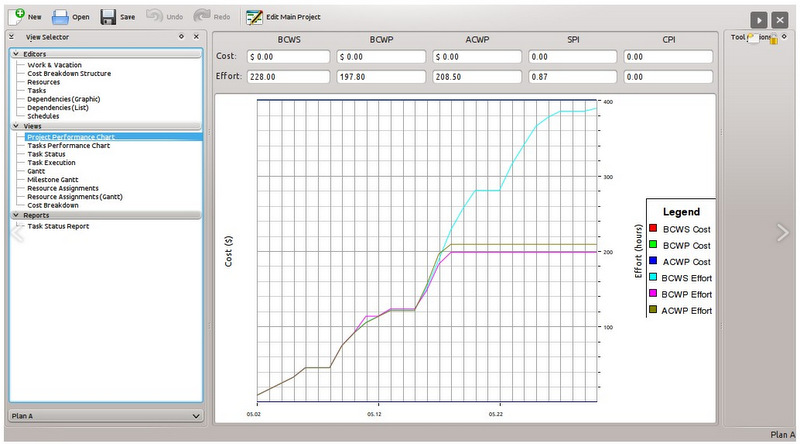Click the olive ACWP Effort legend swatch
The image size is (800, 444).
tap(653, 309)
